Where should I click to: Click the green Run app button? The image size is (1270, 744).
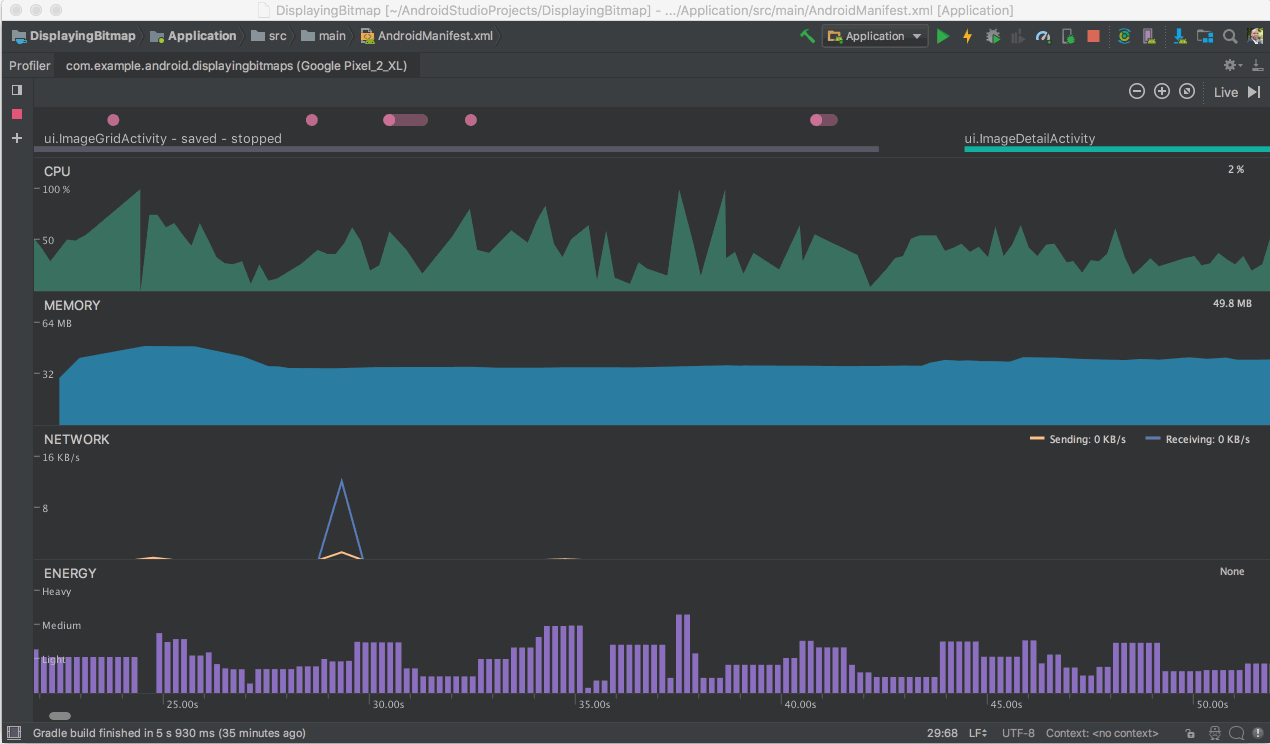point(942,36)
